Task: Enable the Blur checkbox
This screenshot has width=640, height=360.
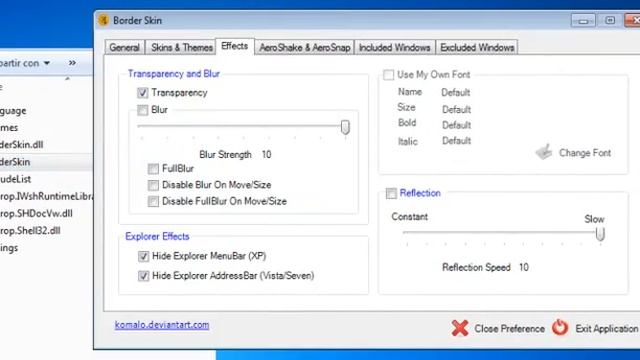Action: (x=142, y=110)
